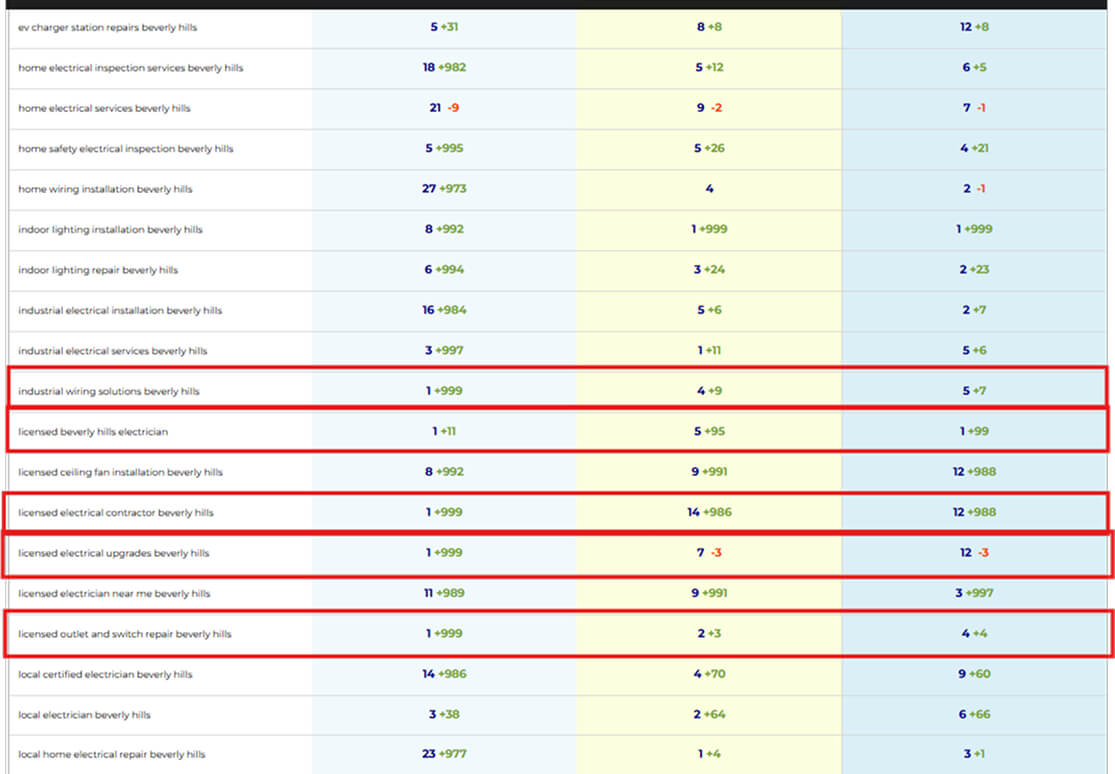Click the '21 -9' ranking value

(444, 108)
